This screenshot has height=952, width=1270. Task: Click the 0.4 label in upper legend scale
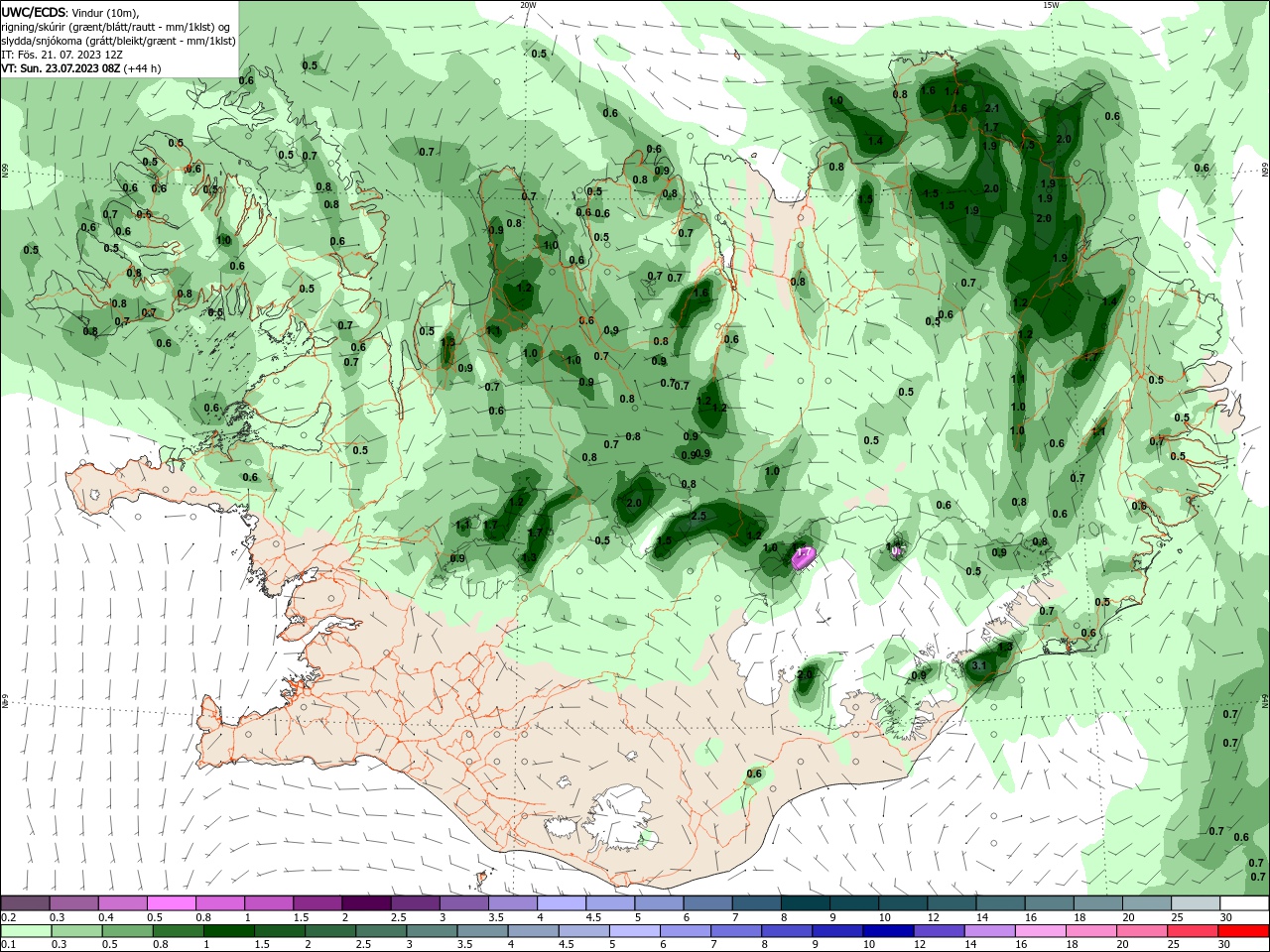coord(106,917)
